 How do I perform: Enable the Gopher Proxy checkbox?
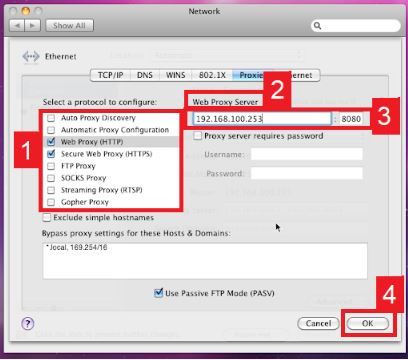(x=51, y=202)
